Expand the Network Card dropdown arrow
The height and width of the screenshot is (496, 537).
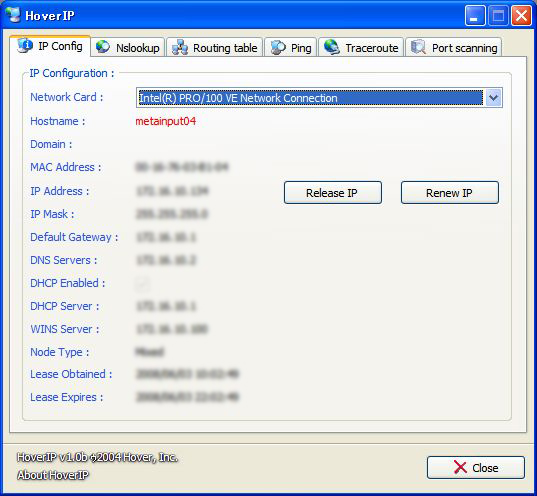pos(493,98)
